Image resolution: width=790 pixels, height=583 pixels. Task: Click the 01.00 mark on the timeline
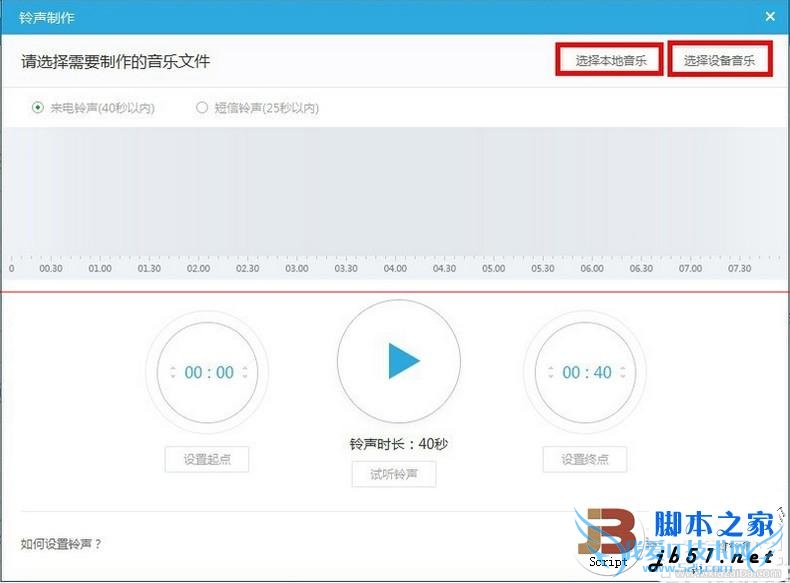coord(100,269)
